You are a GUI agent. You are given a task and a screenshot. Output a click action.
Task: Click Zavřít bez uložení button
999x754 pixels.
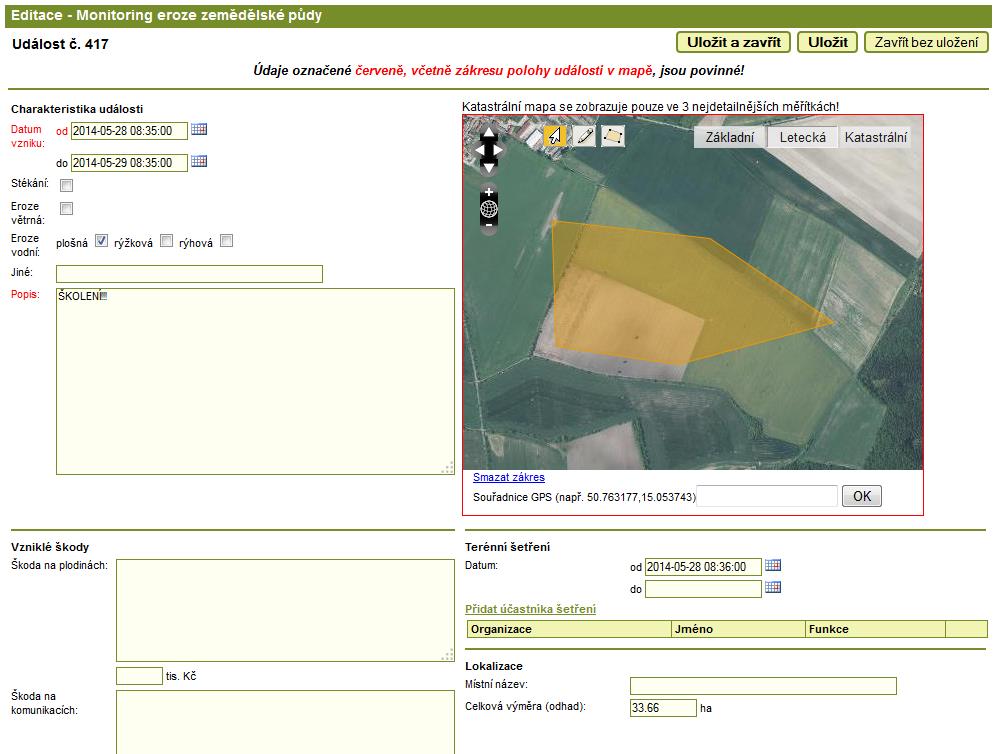[x=926, y=43]
